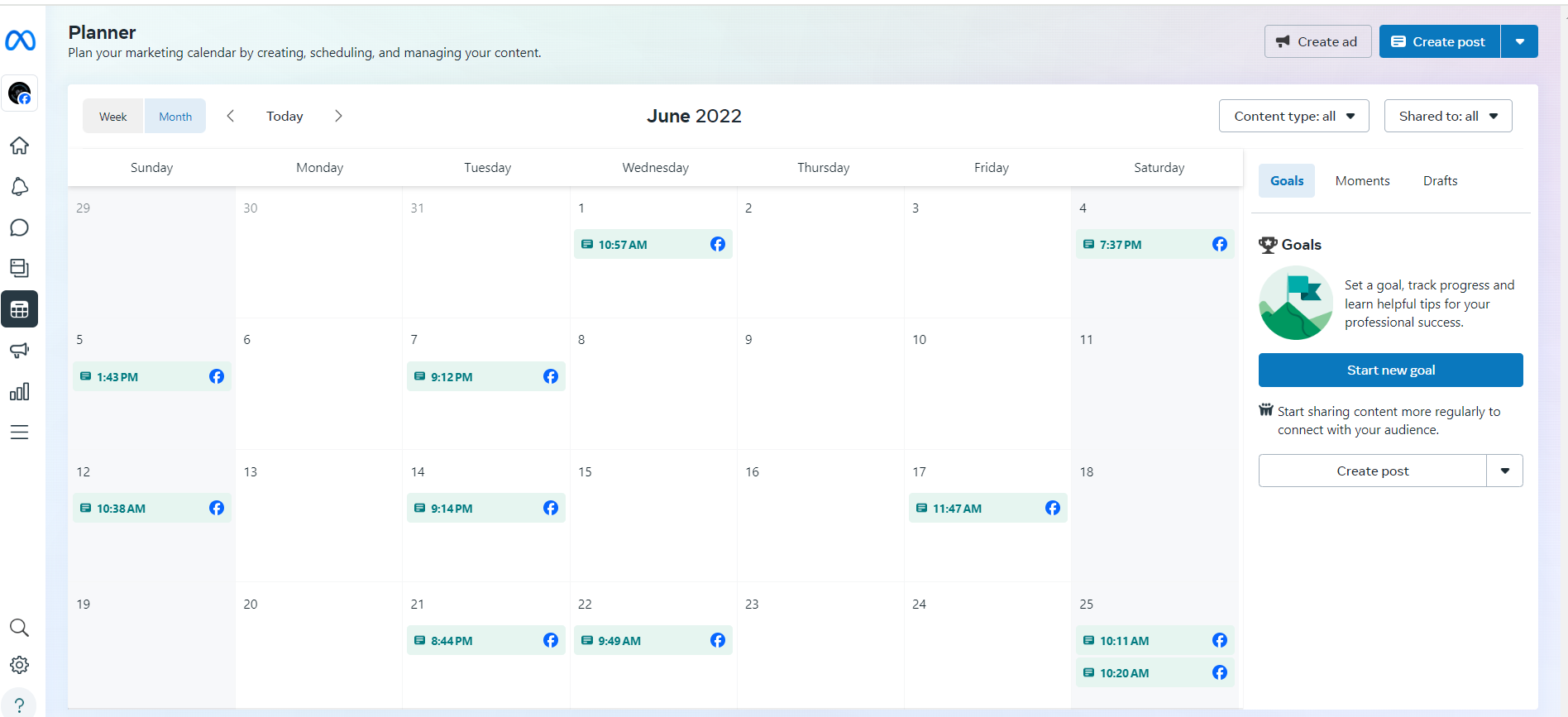Select June 15 date number

[x=585, y=471]
